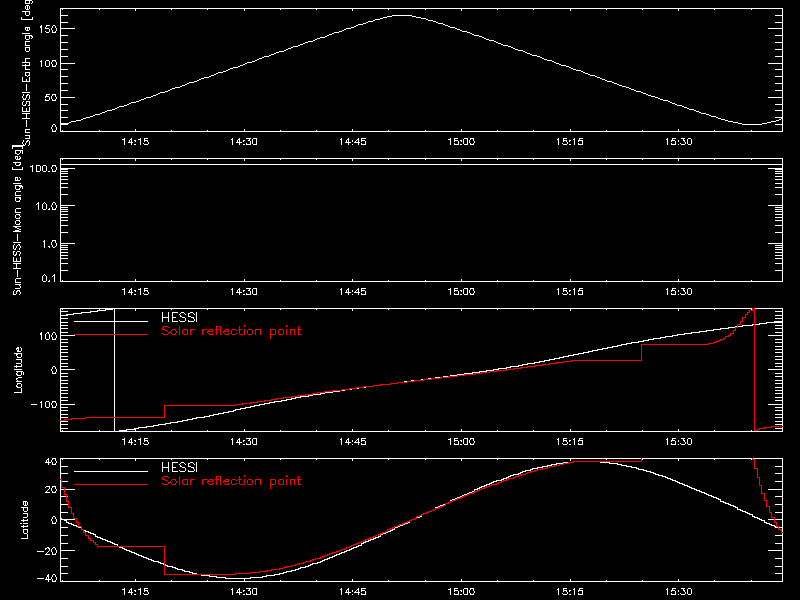Click Solar reflection point legend in Longitude plot
Image resolution: width=800 pixels, height=600 pixels.
click(231, 331)
